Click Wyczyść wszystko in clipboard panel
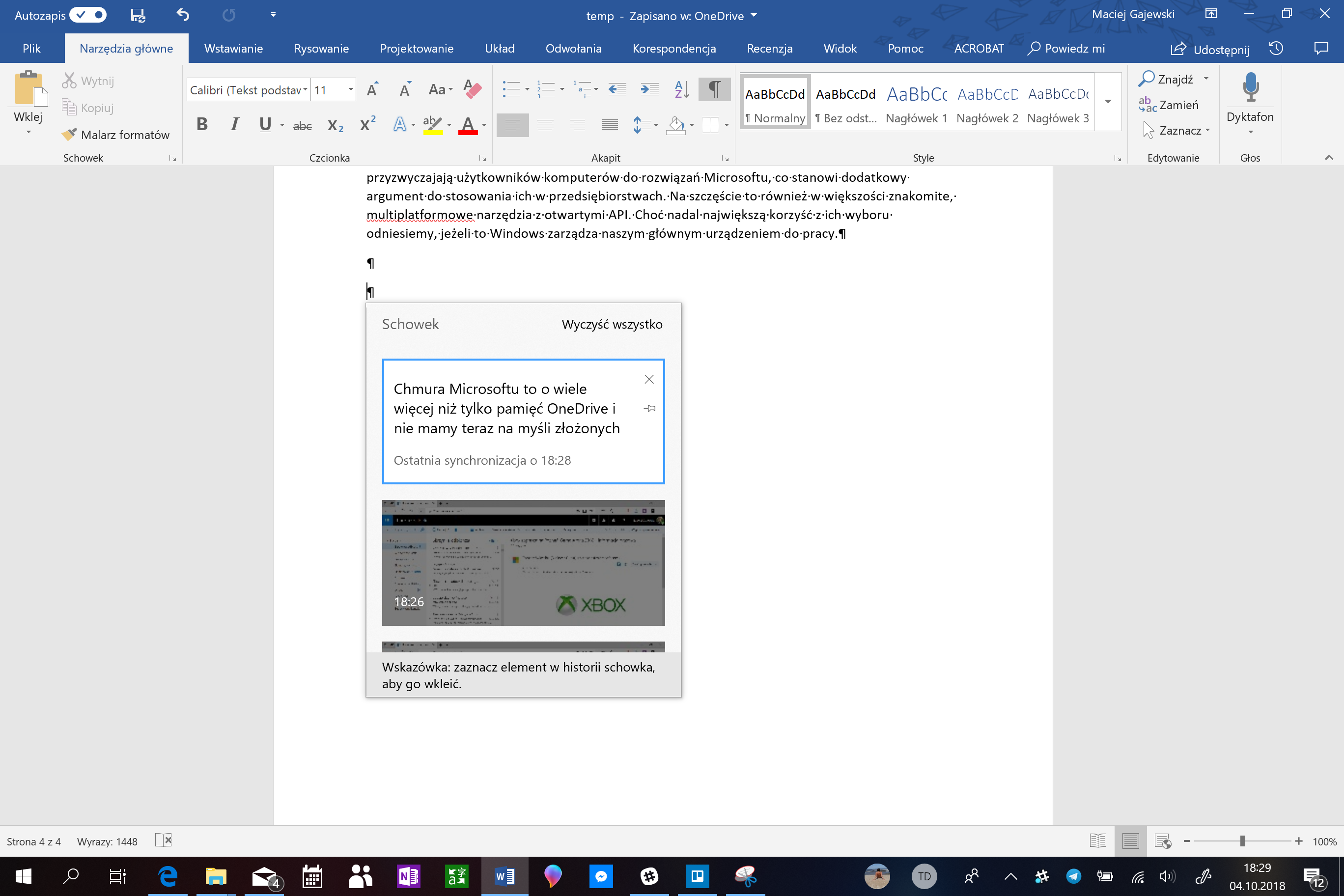The width and height of the screenshot is (1344, 896). (x=612, y=324)
